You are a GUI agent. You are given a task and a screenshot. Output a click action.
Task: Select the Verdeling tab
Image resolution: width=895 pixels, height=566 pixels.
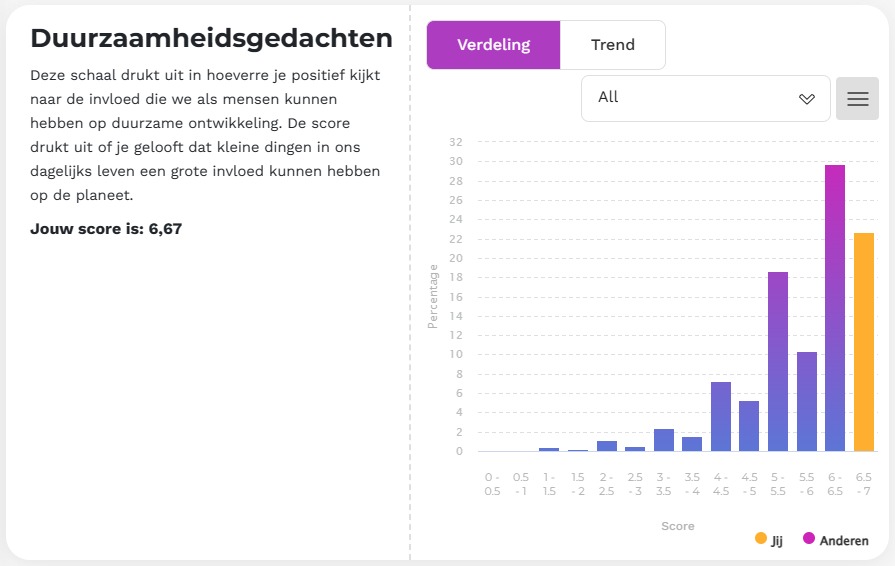(x=493, y=45)
